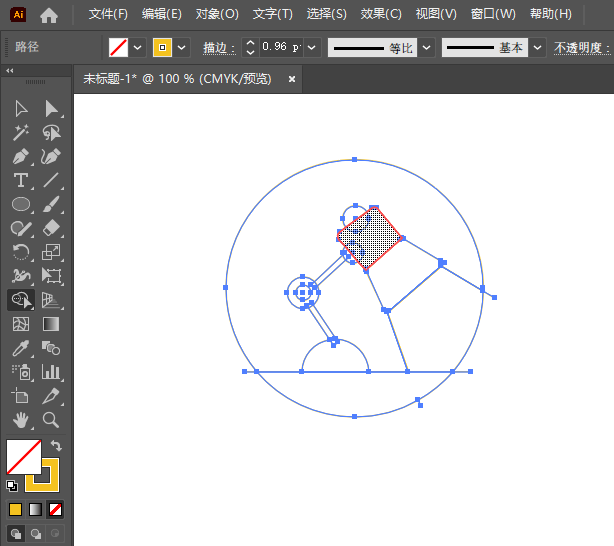This screenshot has width=614, height=546.
Task: Open fill color dropdown in control bar
Action: tap(137, 48)
